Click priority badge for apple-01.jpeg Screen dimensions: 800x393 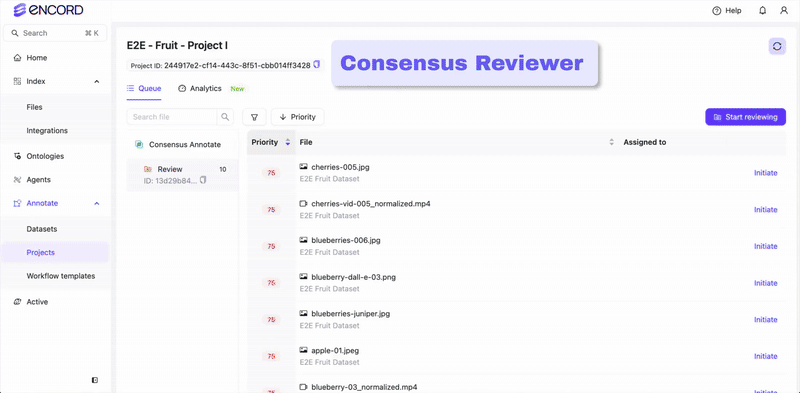[x=271, y=356]
